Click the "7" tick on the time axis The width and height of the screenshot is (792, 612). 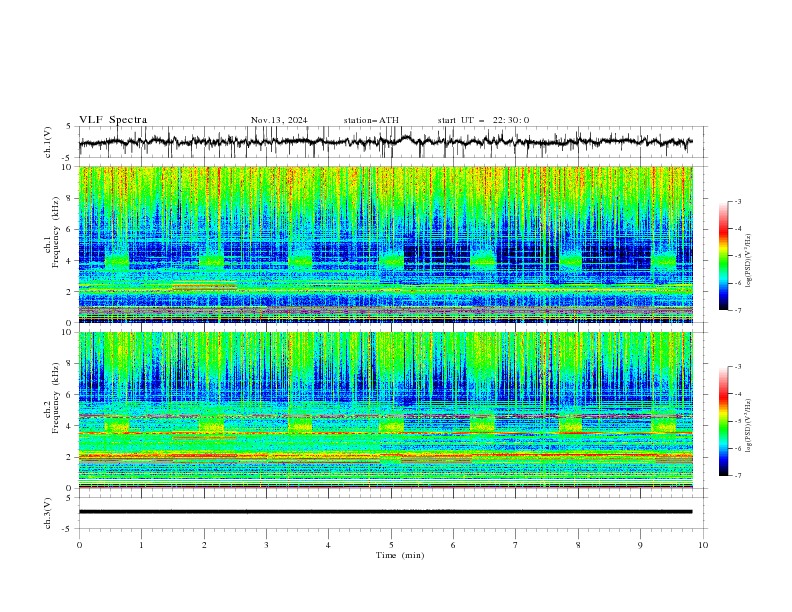point(516,545)
